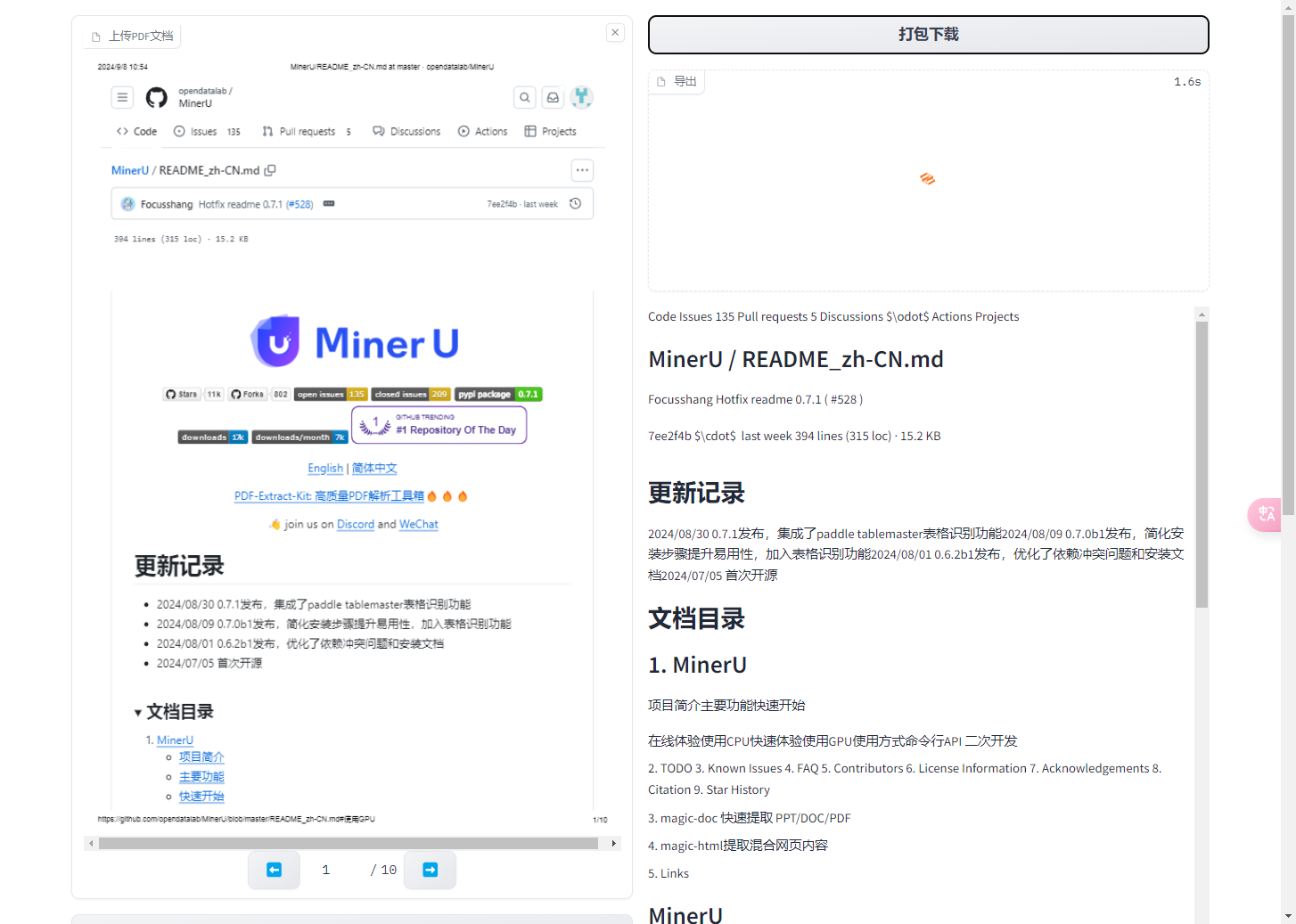Click the GitHub logo in the PDF preview
Image resolution: width=1296 pixels, height=924 pixels.
pyautogui.click(x=156, y=97)
